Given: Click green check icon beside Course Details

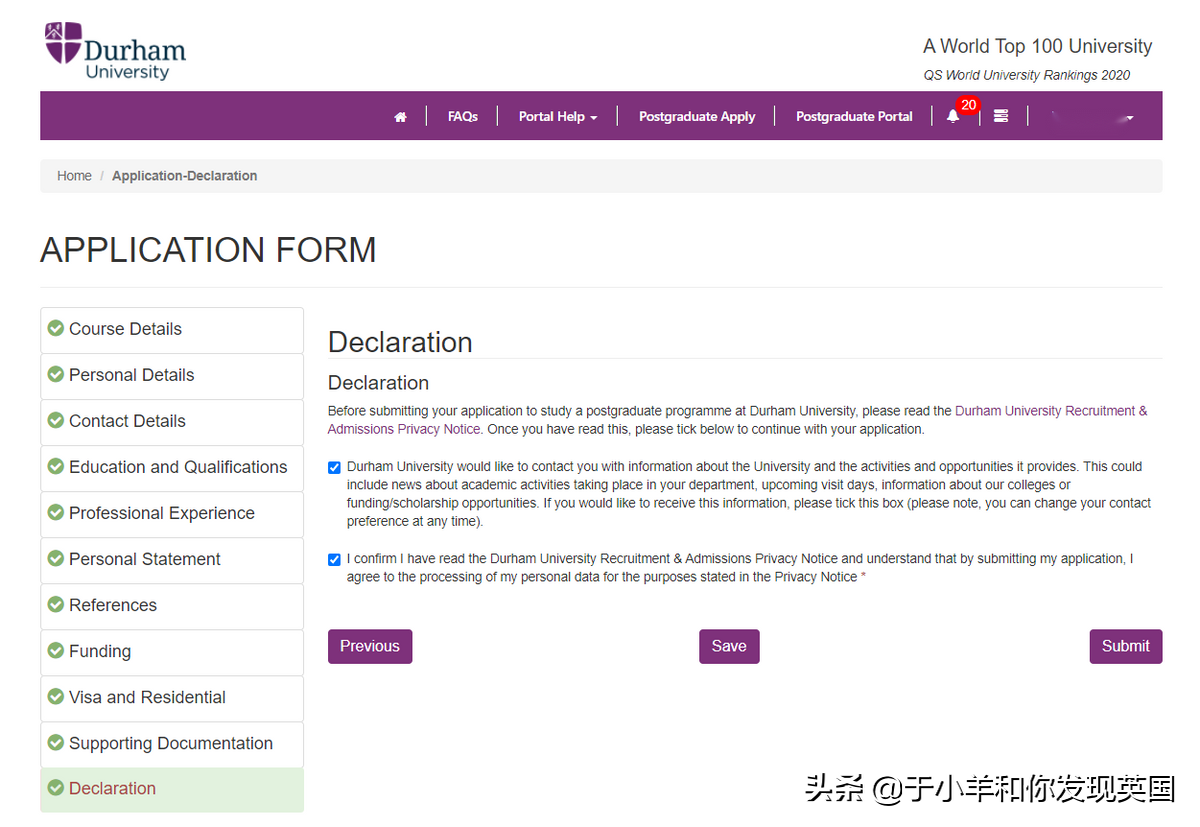Looking at the screenshot, I should [x=56, y=328].
